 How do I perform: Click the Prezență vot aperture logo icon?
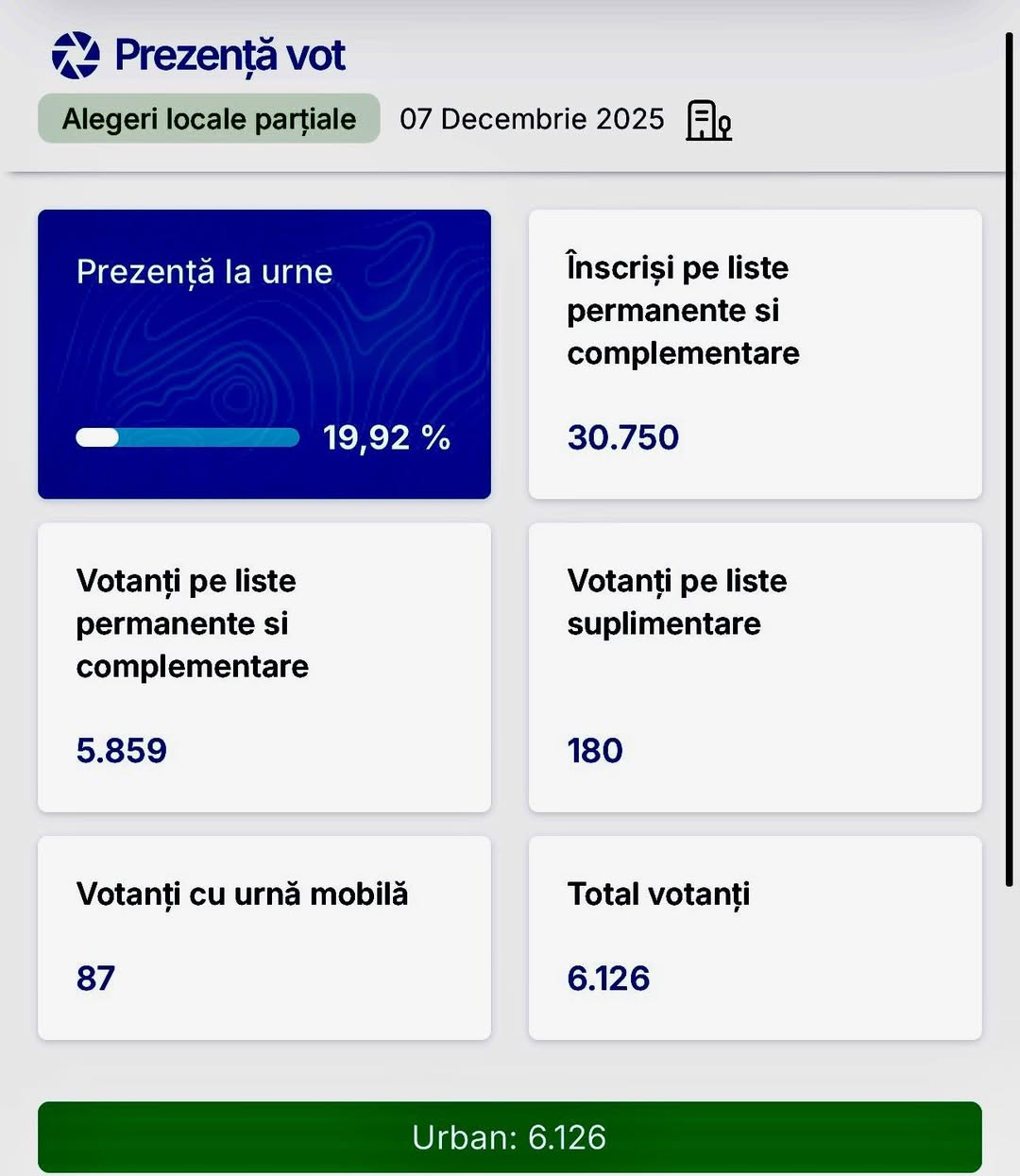(76, 55)
